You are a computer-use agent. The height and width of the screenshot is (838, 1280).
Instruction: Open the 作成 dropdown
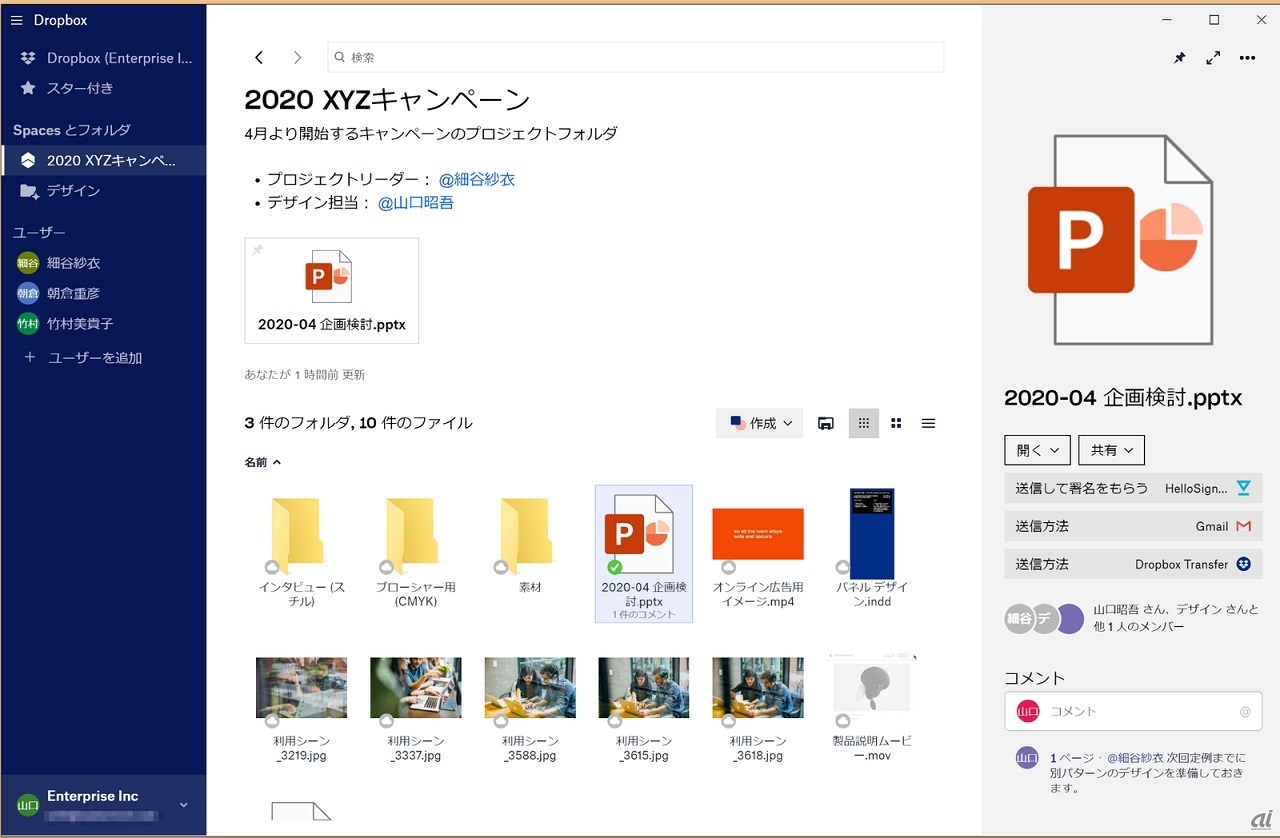(760, 424)
